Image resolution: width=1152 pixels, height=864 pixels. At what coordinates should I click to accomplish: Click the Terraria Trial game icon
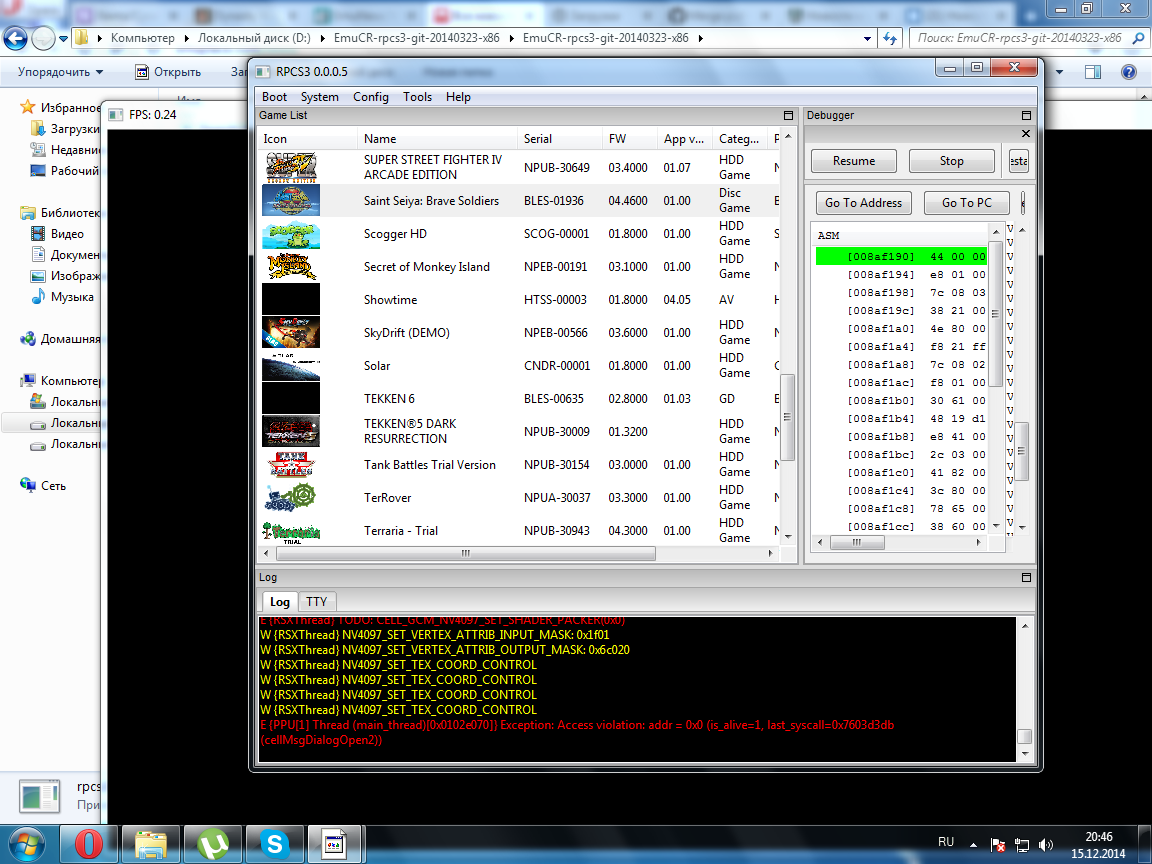[291, 531]
